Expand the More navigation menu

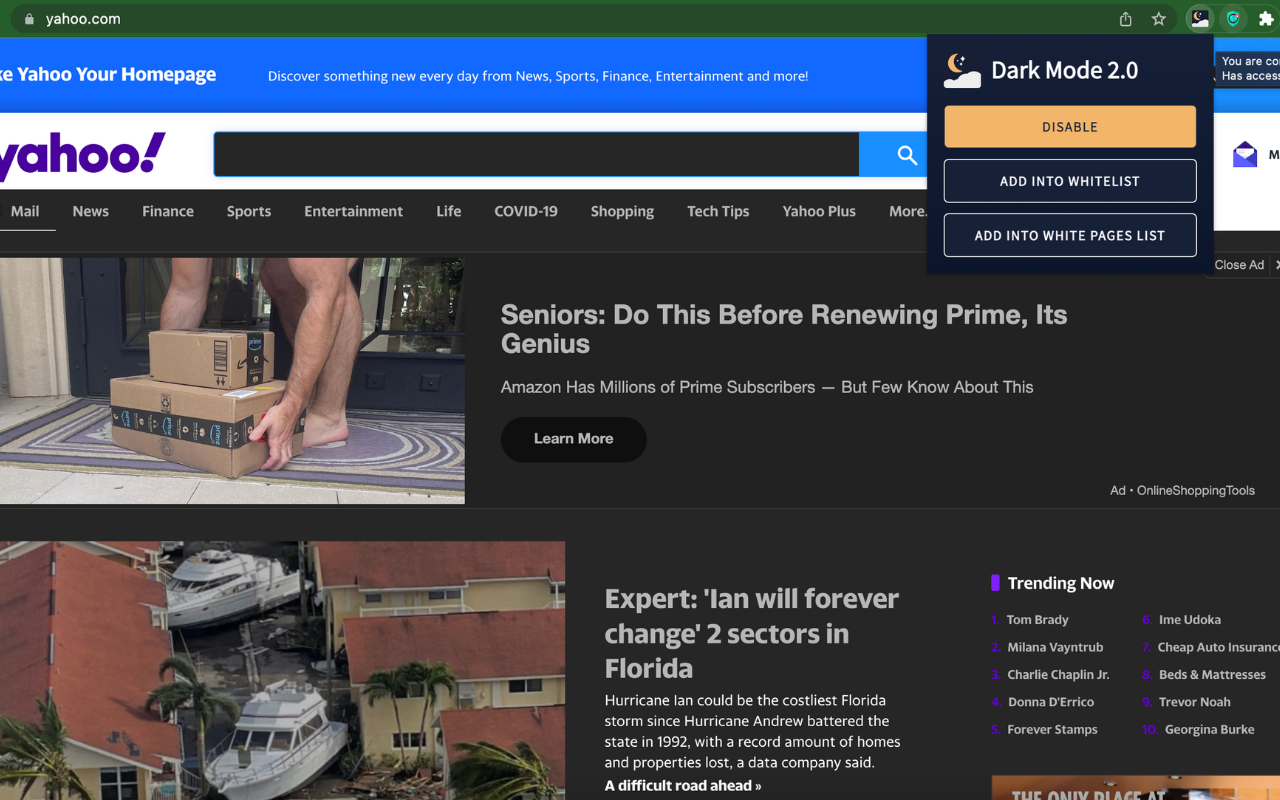tap(908, 211)
